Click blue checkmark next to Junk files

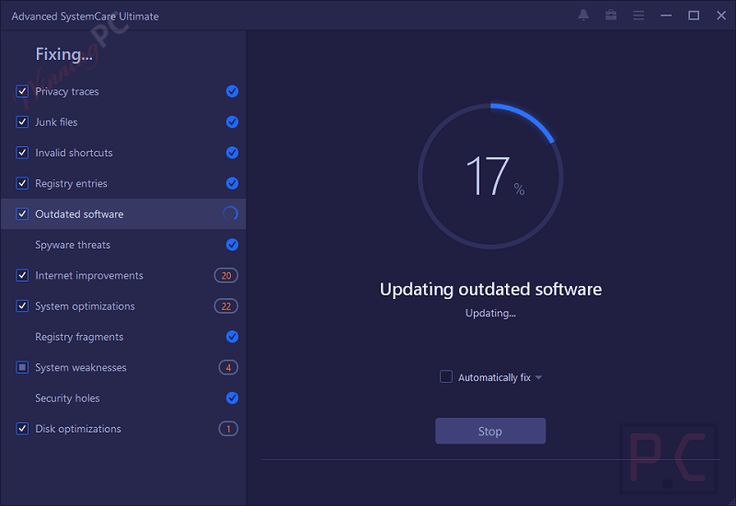click(x=232, y=122)
